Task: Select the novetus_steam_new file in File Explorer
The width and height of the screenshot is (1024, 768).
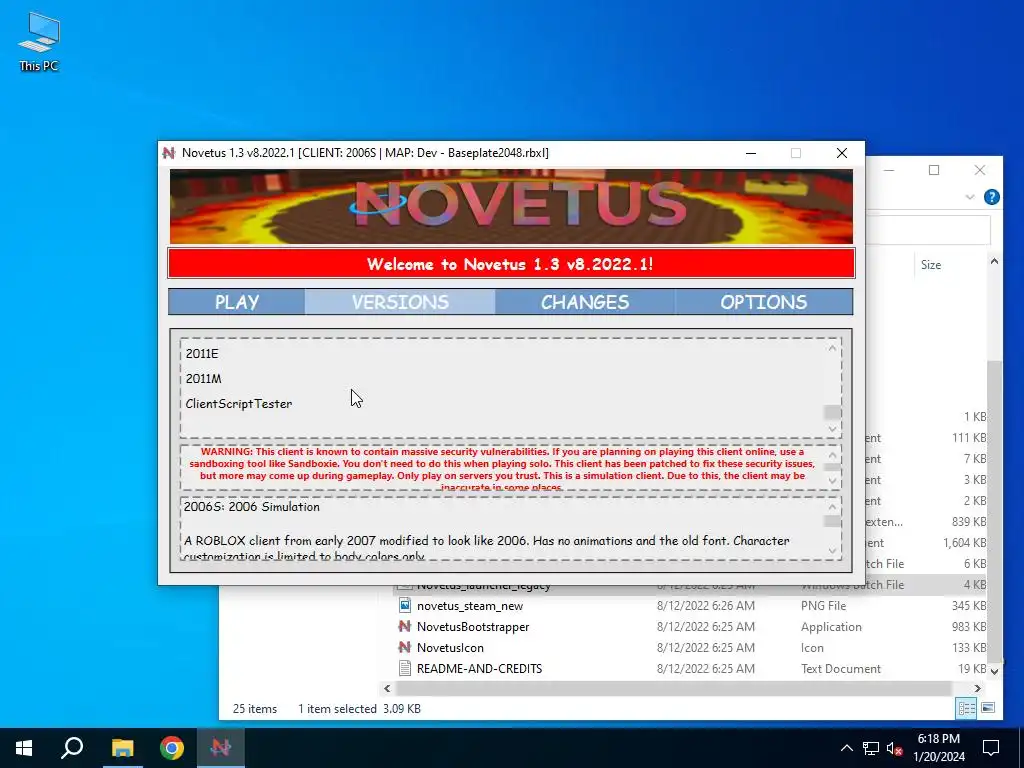Action: click(x=470, y=606)
